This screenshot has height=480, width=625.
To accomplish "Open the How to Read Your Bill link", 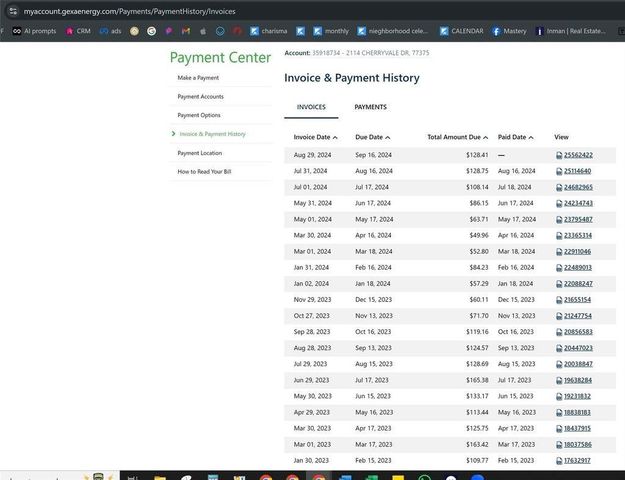I will pyautogui.click(x=204, y=172).
